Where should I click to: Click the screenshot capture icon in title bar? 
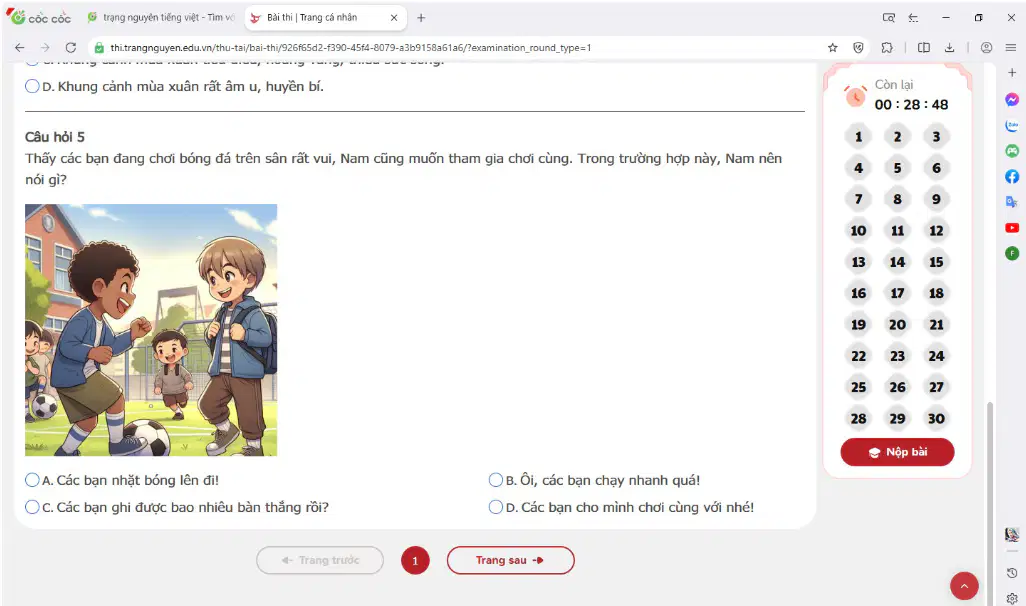(x=888, y=18)
